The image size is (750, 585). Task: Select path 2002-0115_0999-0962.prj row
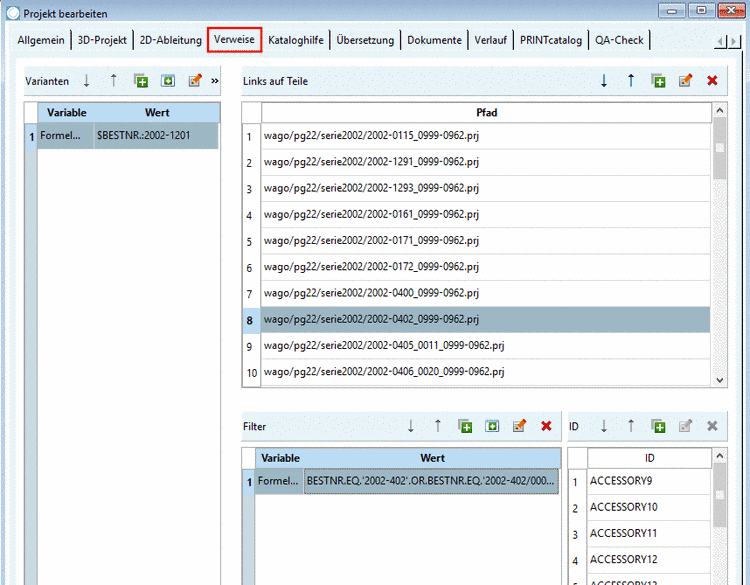click(485, 136)
